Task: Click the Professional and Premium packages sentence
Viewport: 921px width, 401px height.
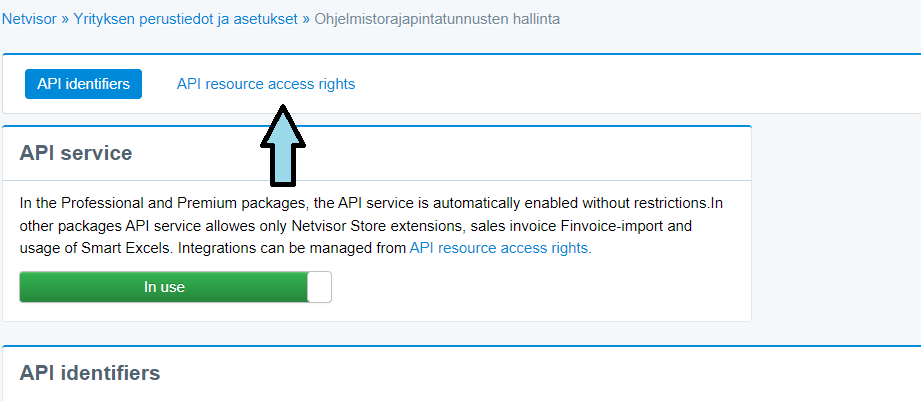Action: (x=364, y=203)
